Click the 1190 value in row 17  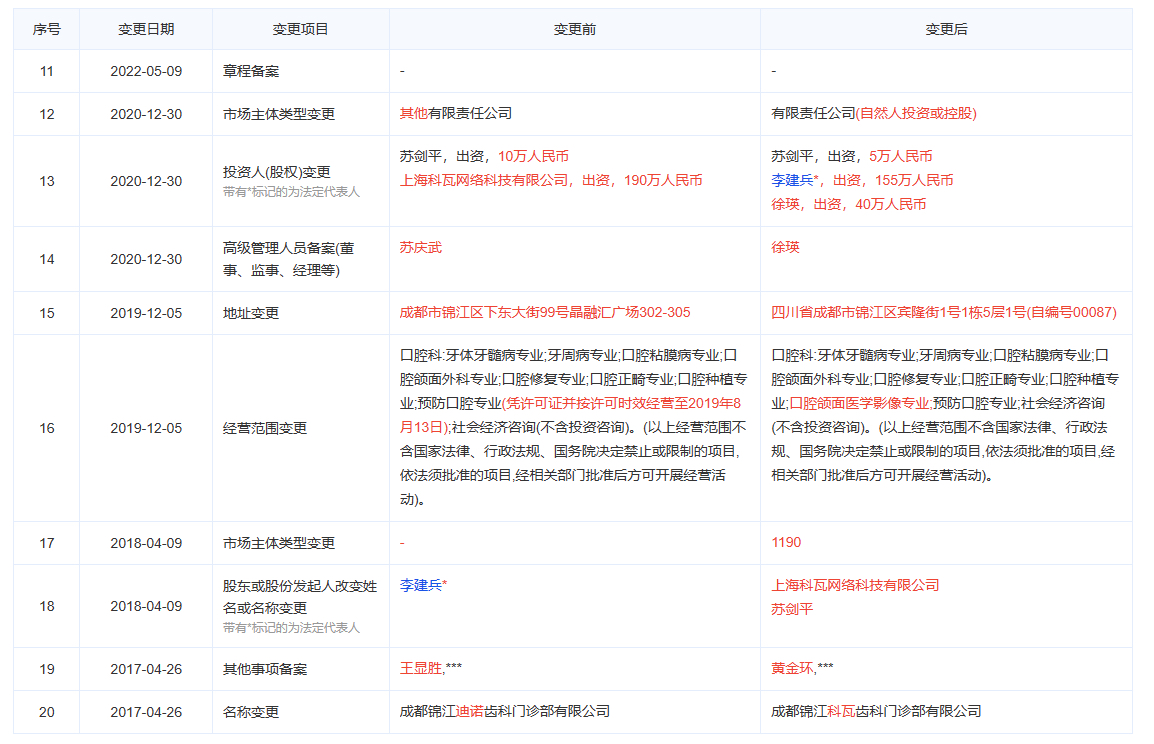coord(786,543)
